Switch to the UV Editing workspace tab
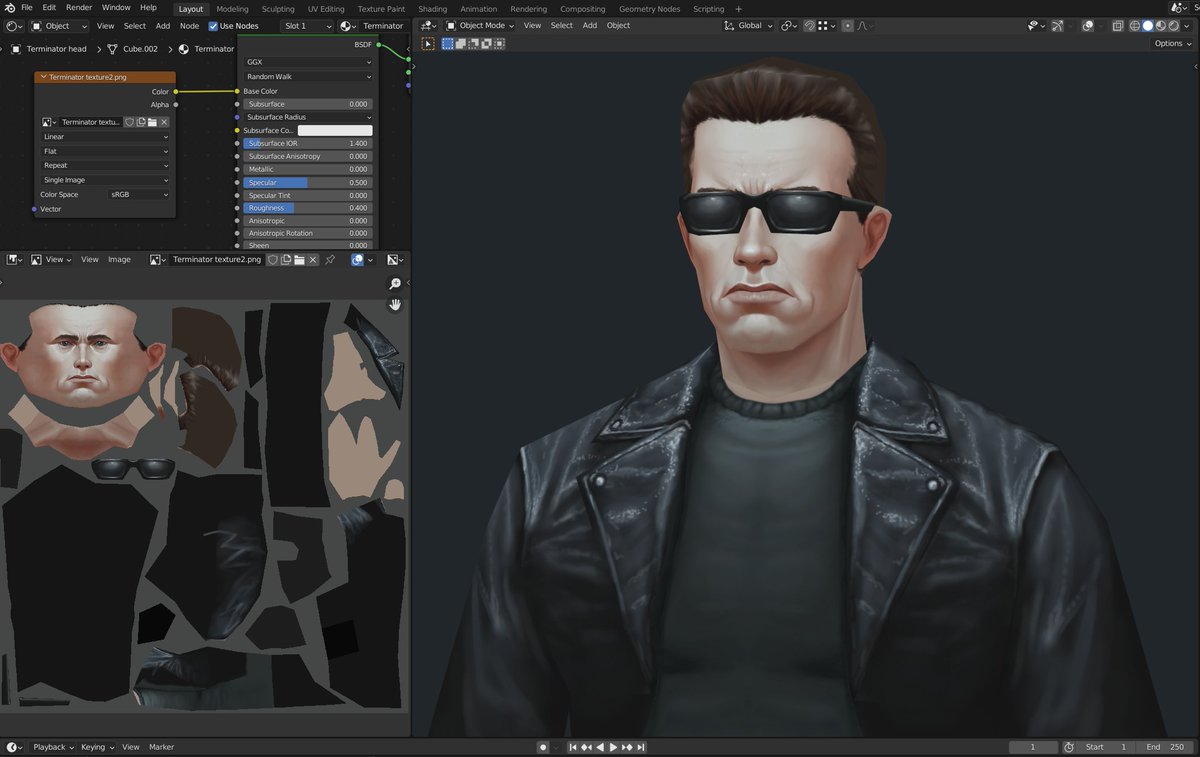This screenshot has height=757, width=1200. tap(326, 9)
